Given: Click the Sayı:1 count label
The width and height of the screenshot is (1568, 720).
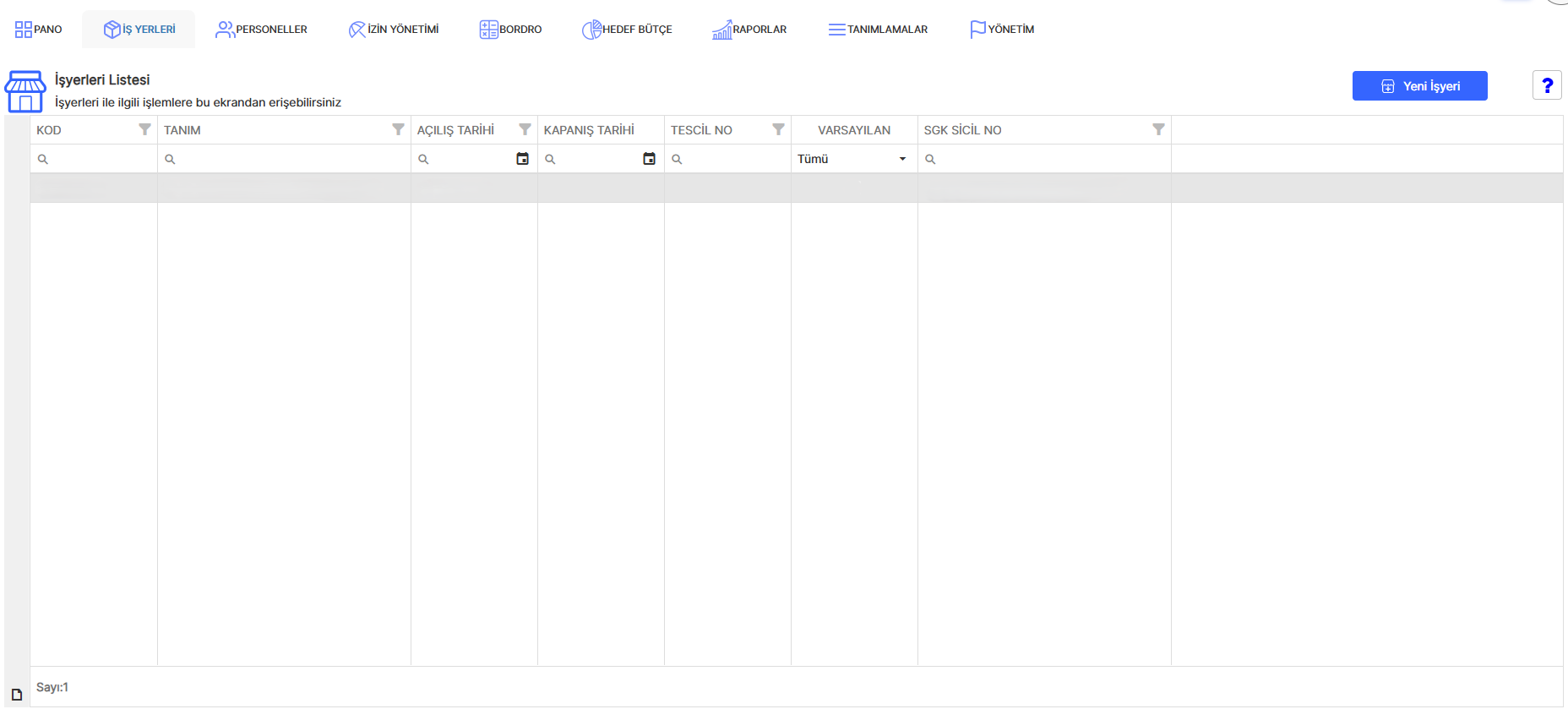Looking at the screenshot, I should click(52, 687).
